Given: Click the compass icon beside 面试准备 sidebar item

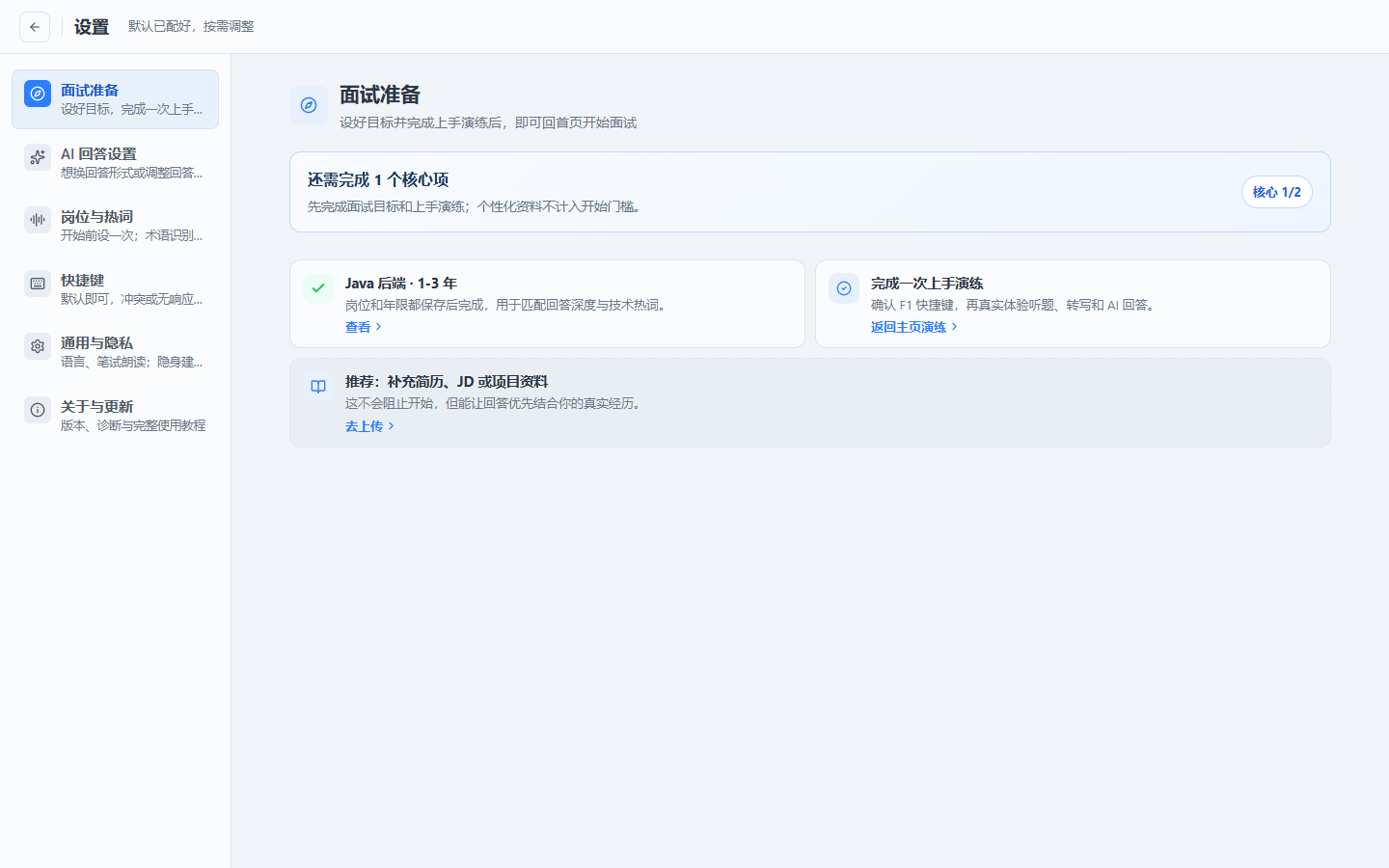Looking at the screenshot, I should [x=38, y=94].
